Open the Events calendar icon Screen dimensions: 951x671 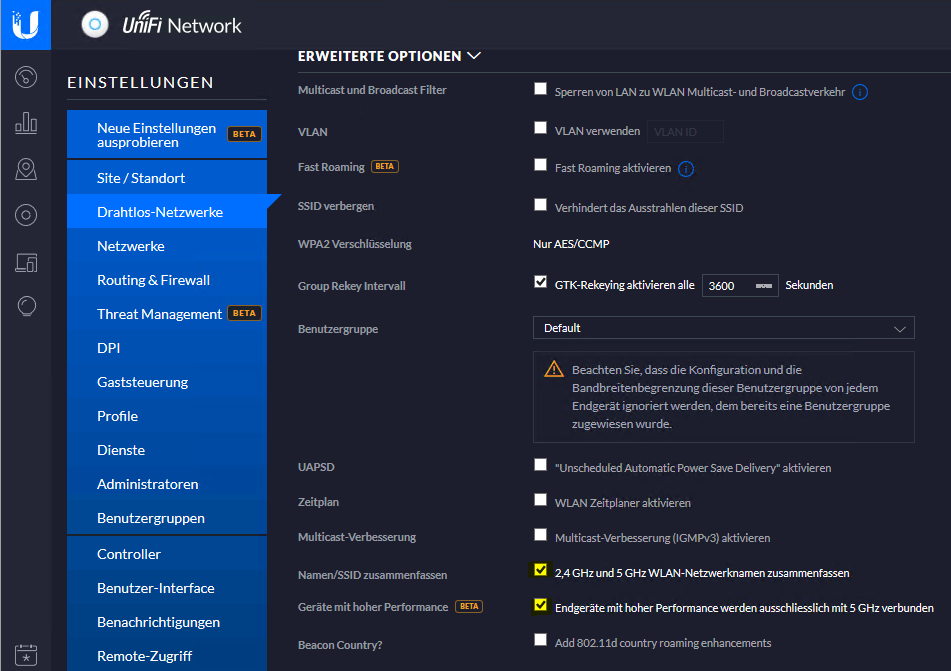(x=26, y=653)
